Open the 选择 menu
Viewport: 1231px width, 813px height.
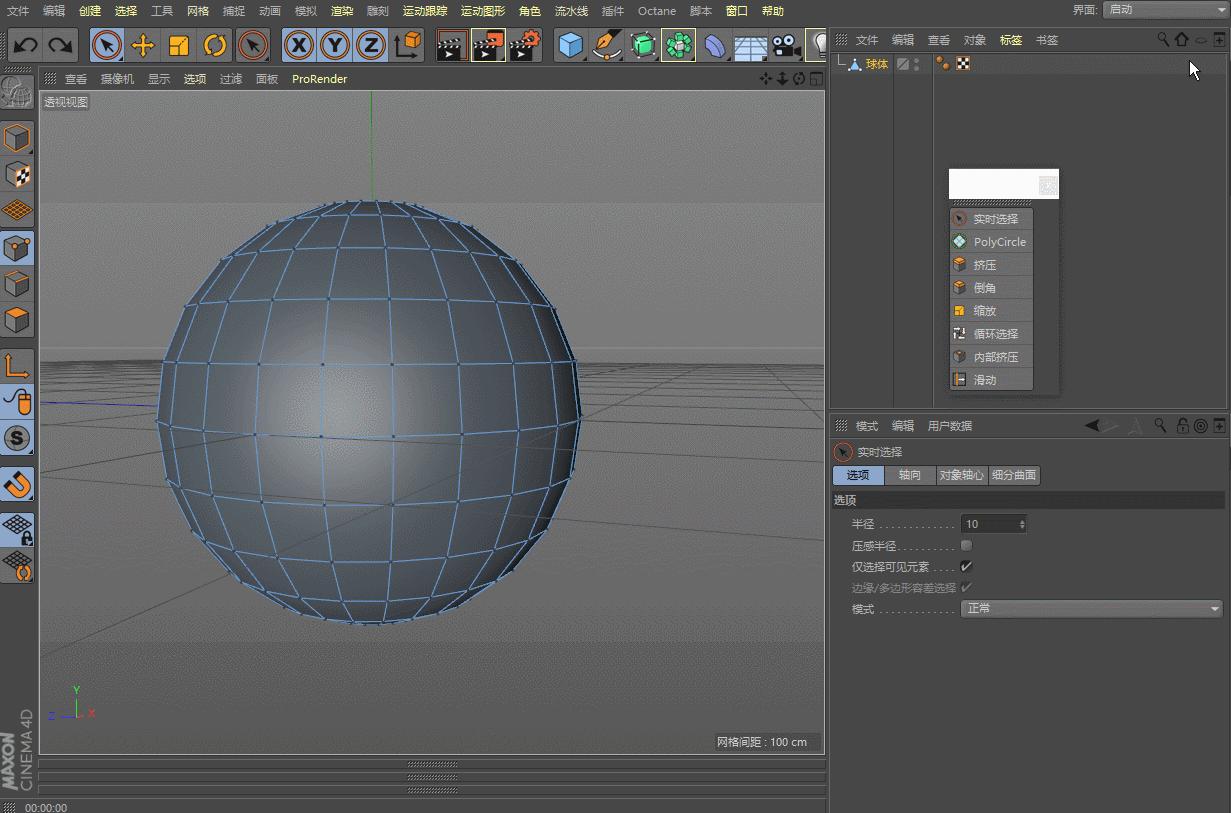[x=126, y=11]
